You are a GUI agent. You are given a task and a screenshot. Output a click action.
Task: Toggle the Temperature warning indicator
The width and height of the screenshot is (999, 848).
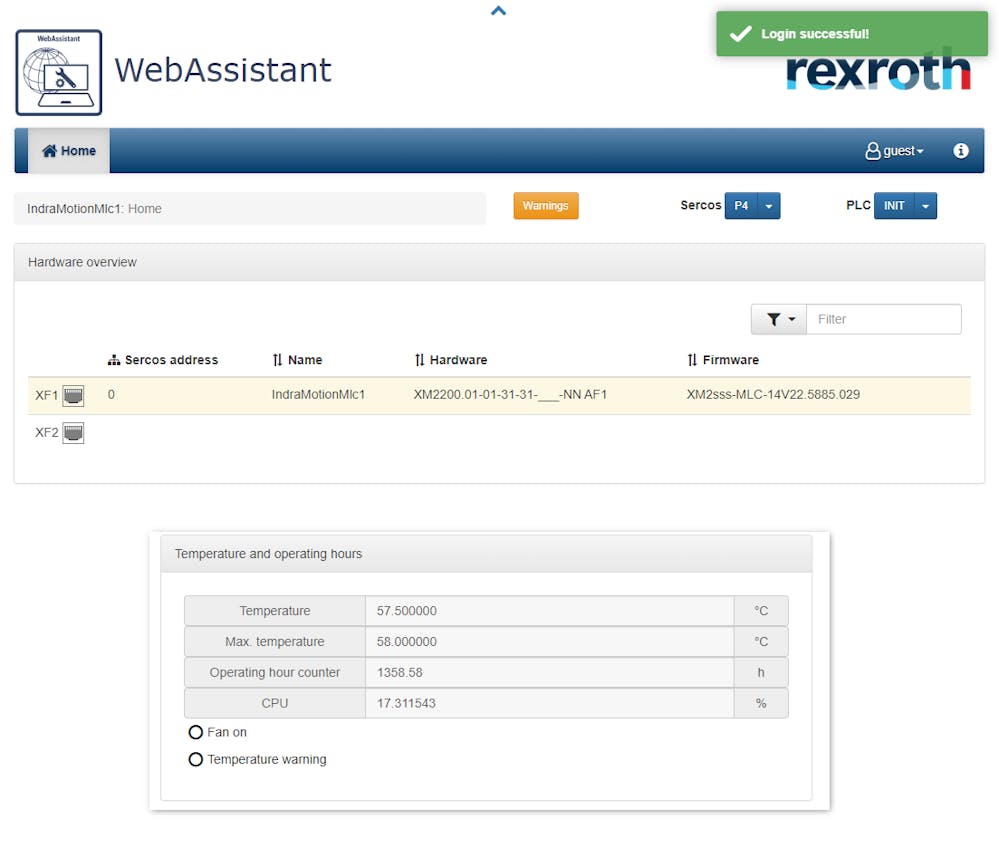[x=196, y=759]
